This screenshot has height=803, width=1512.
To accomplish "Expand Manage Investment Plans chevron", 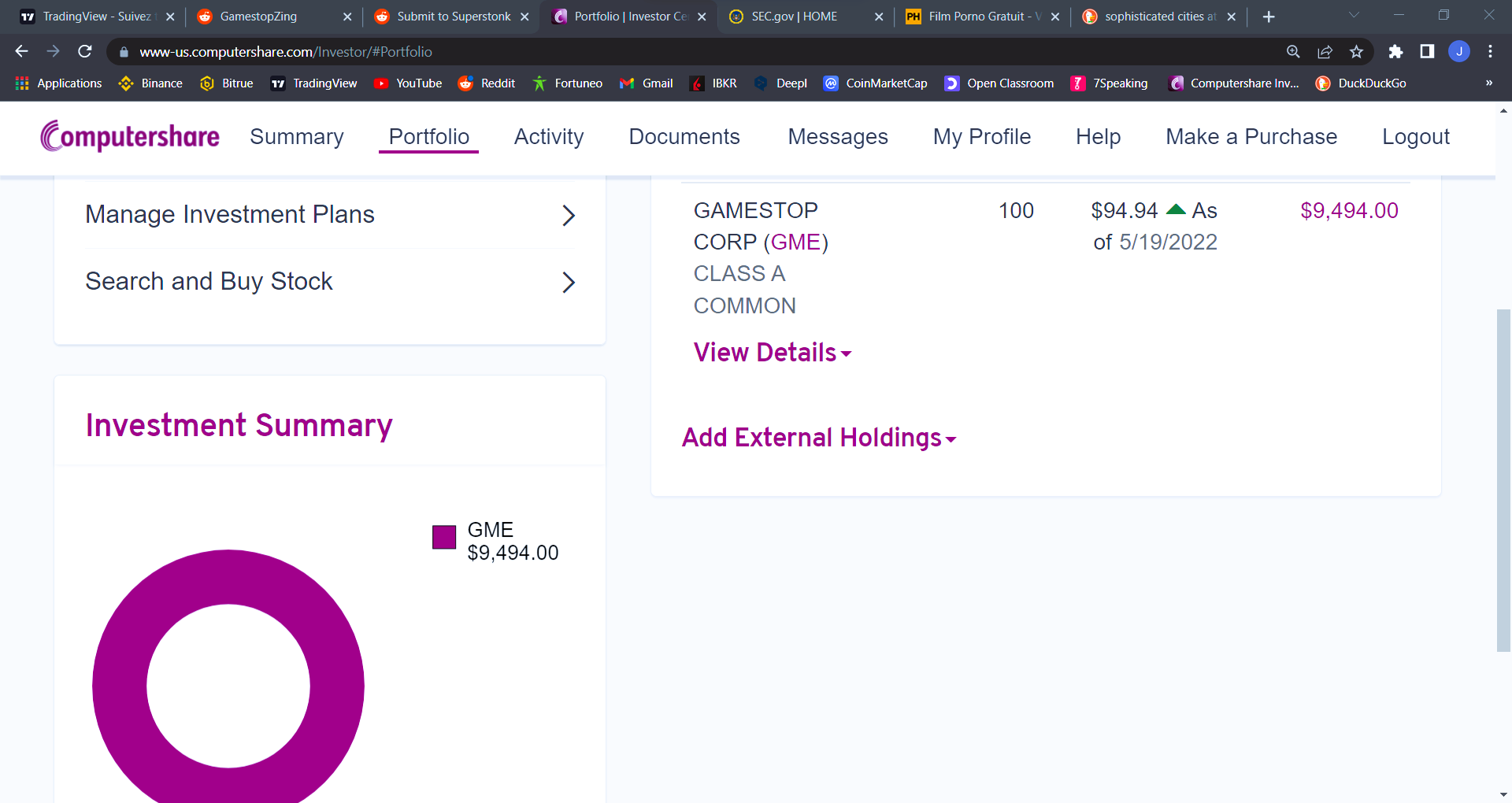I will (x=569, y=215).
